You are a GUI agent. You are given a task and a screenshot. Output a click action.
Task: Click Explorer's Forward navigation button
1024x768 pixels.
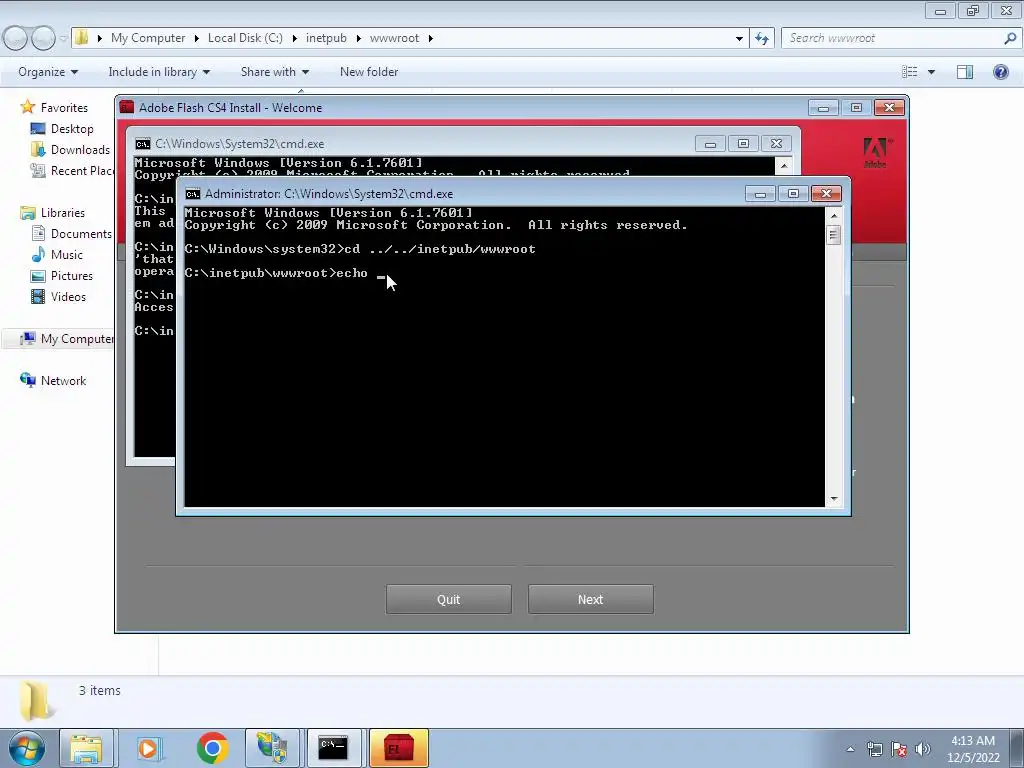point(43,39)
